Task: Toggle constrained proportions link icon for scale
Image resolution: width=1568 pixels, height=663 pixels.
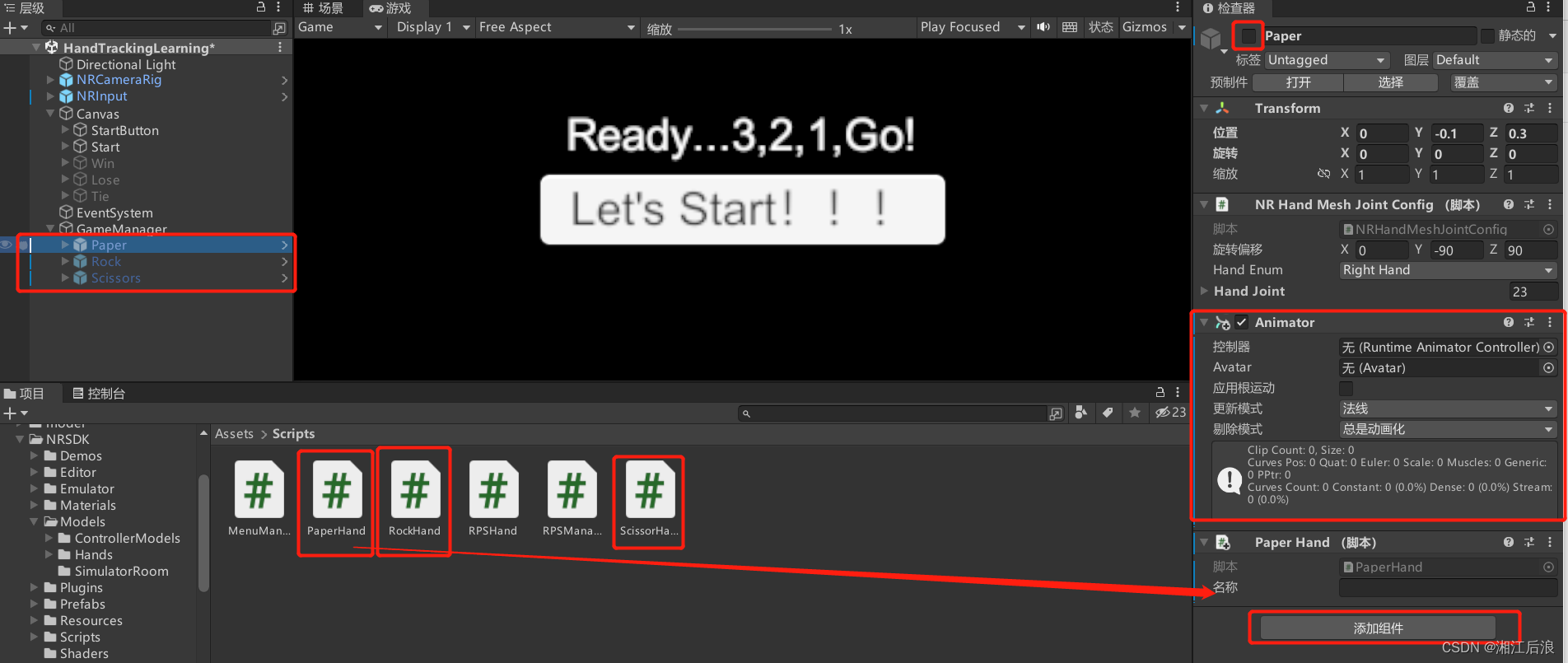Action: (x=1323, y=174)
